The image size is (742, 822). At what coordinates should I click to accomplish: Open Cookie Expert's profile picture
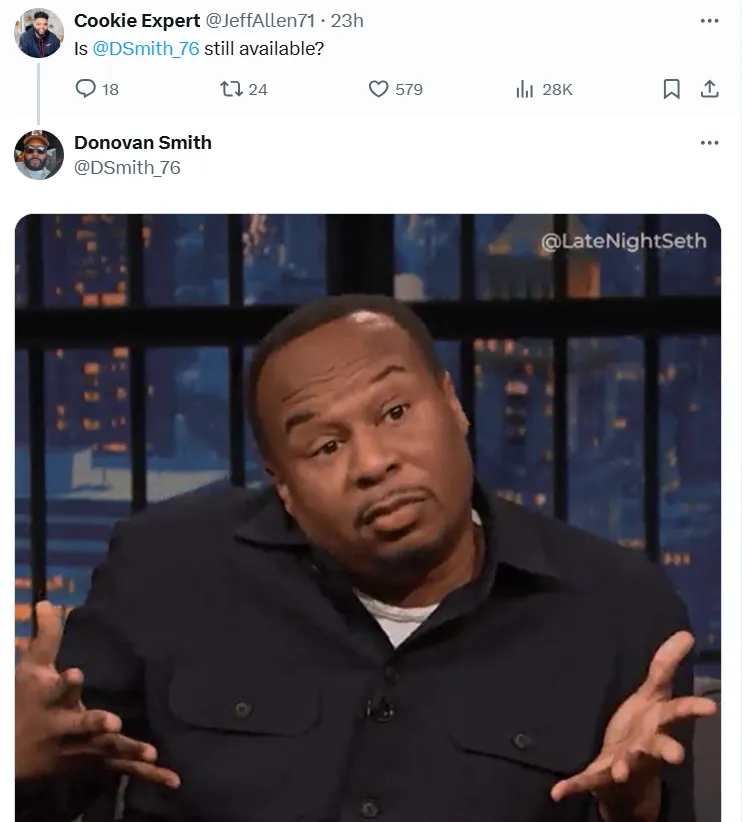[39, 33]
